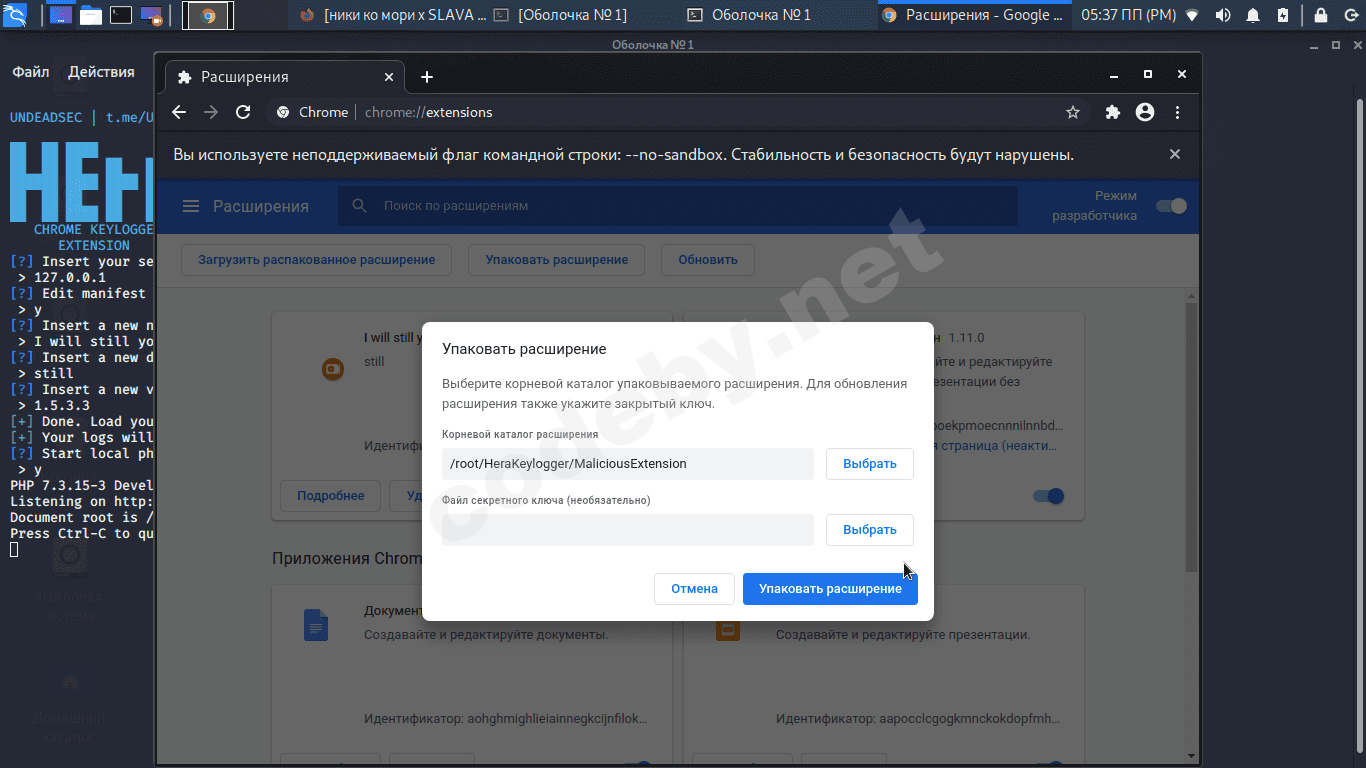Screen dimensions: 1366x768
Task: Turn off the enabled extension's blue toggle switch
Action: 1049,495
